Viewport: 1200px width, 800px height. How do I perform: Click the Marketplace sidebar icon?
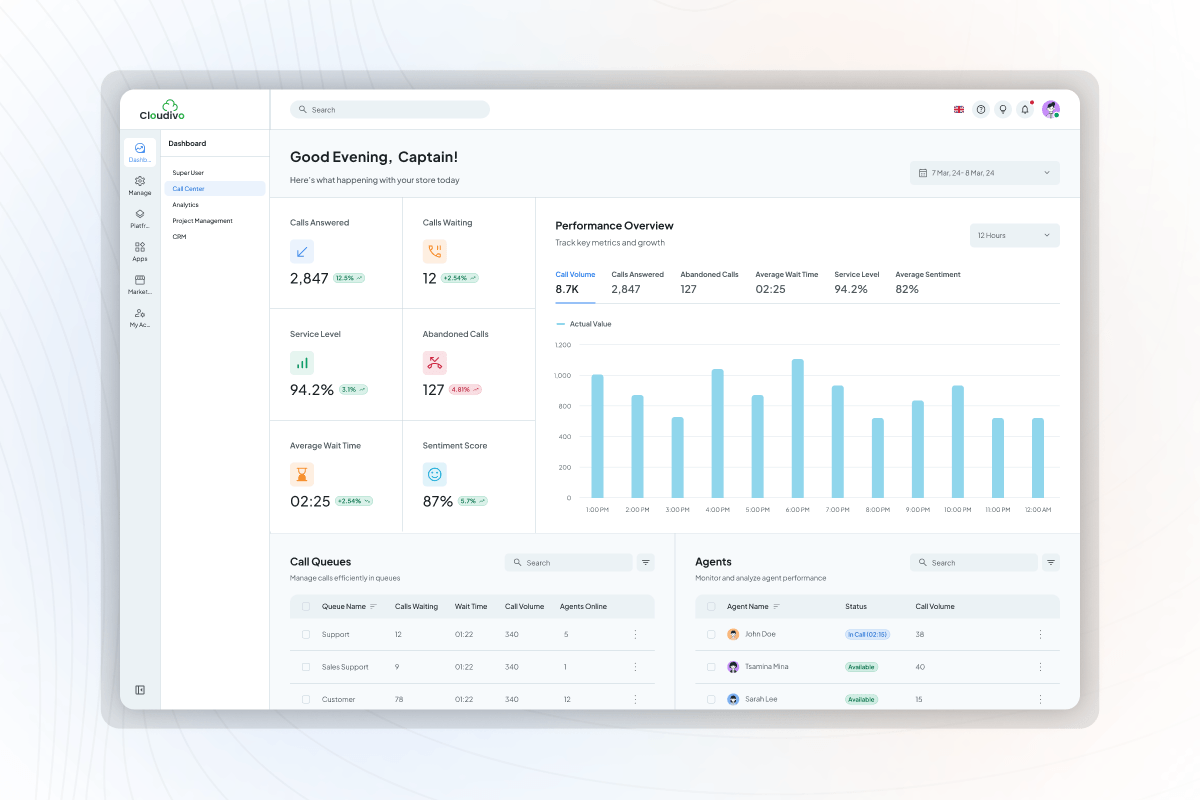click(x=140, y=284)
